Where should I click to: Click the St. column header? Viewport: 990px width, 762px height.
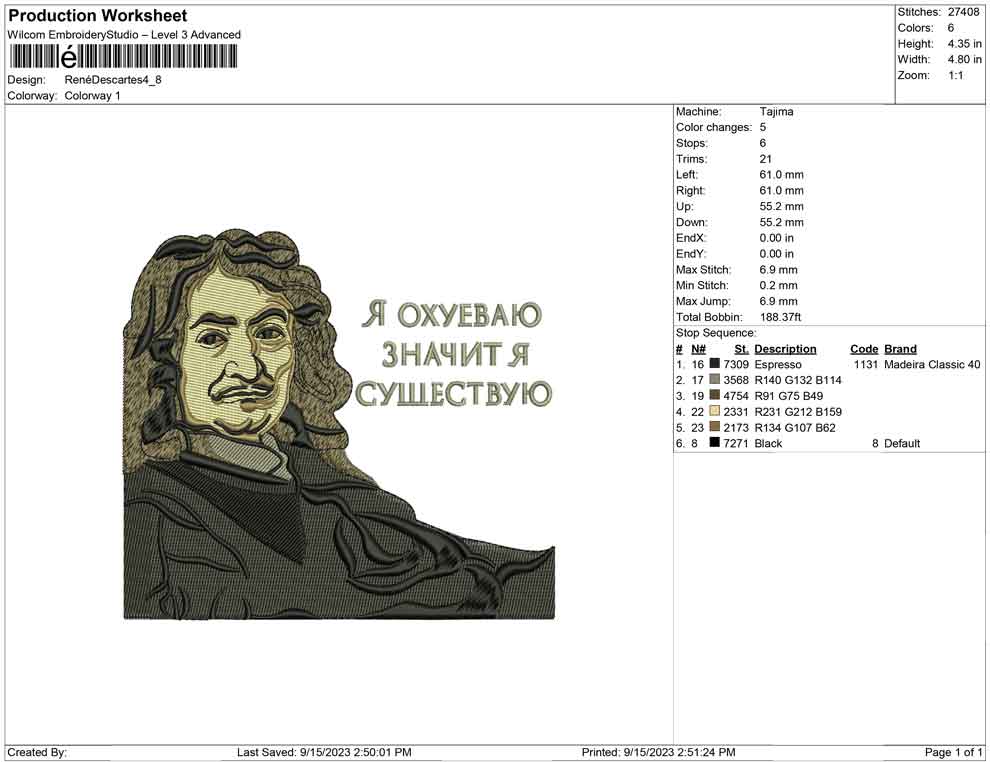click(741, 349)
